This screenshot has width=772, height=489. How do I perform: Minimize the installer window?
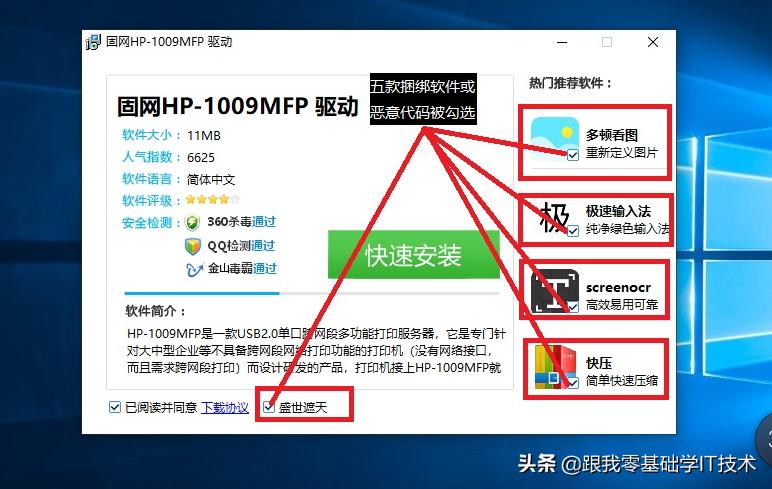coord(562,42)
